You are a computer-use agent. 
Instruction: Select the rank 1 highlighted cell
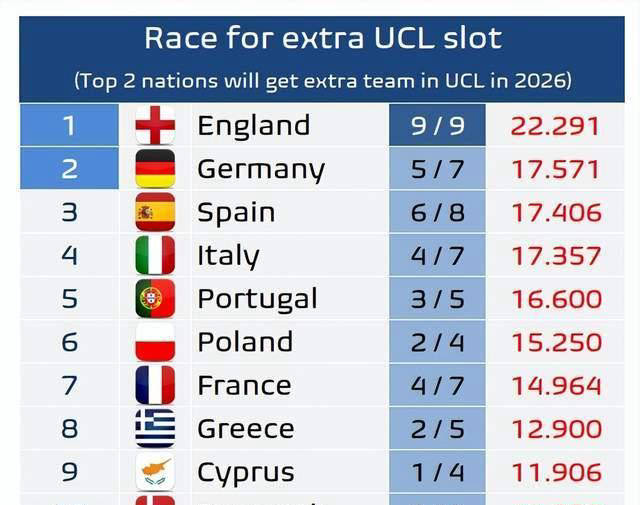(x=69, y=126)
